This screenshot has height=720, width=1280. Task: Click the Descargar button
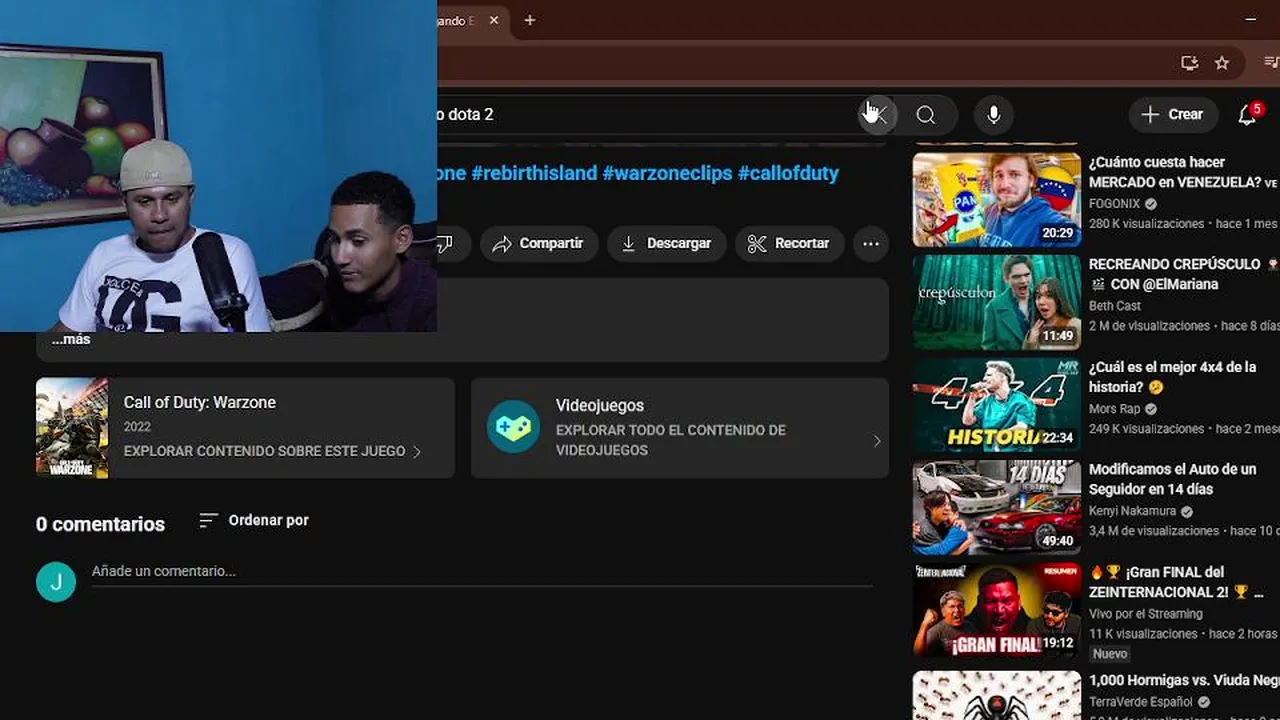tap(667, 243)
